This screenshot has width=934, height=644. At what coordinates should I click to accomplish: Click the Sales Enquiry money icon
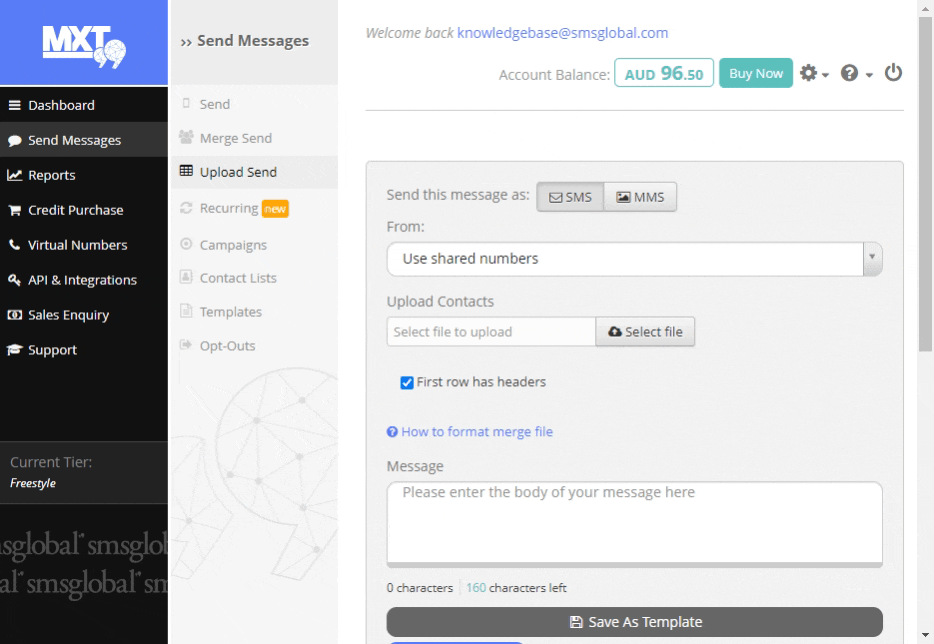[14, 315]
